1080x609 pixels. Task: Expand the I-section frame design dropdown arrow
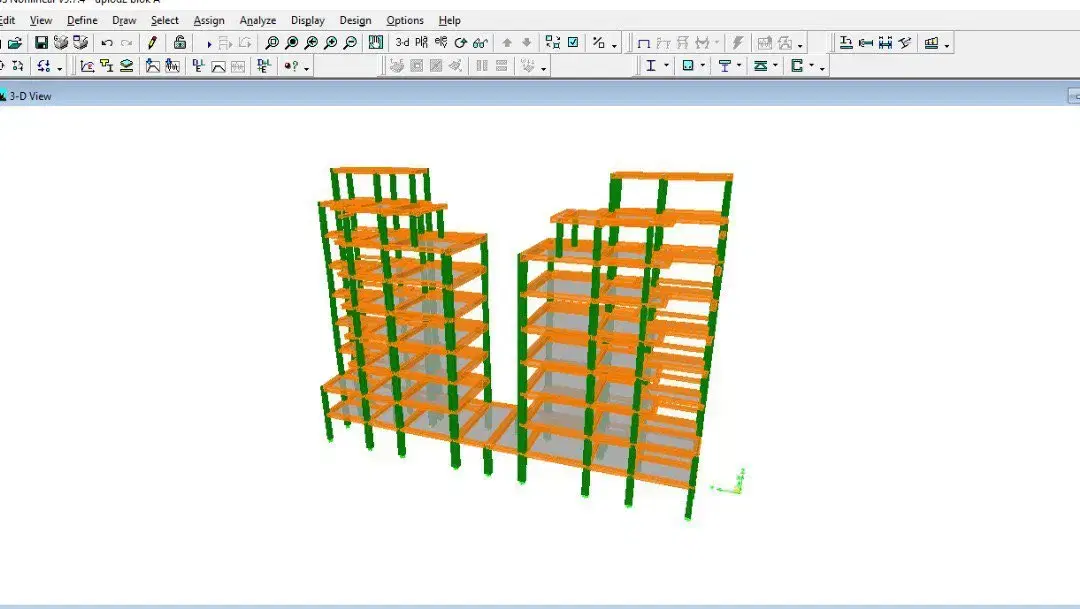coord(666,65)
